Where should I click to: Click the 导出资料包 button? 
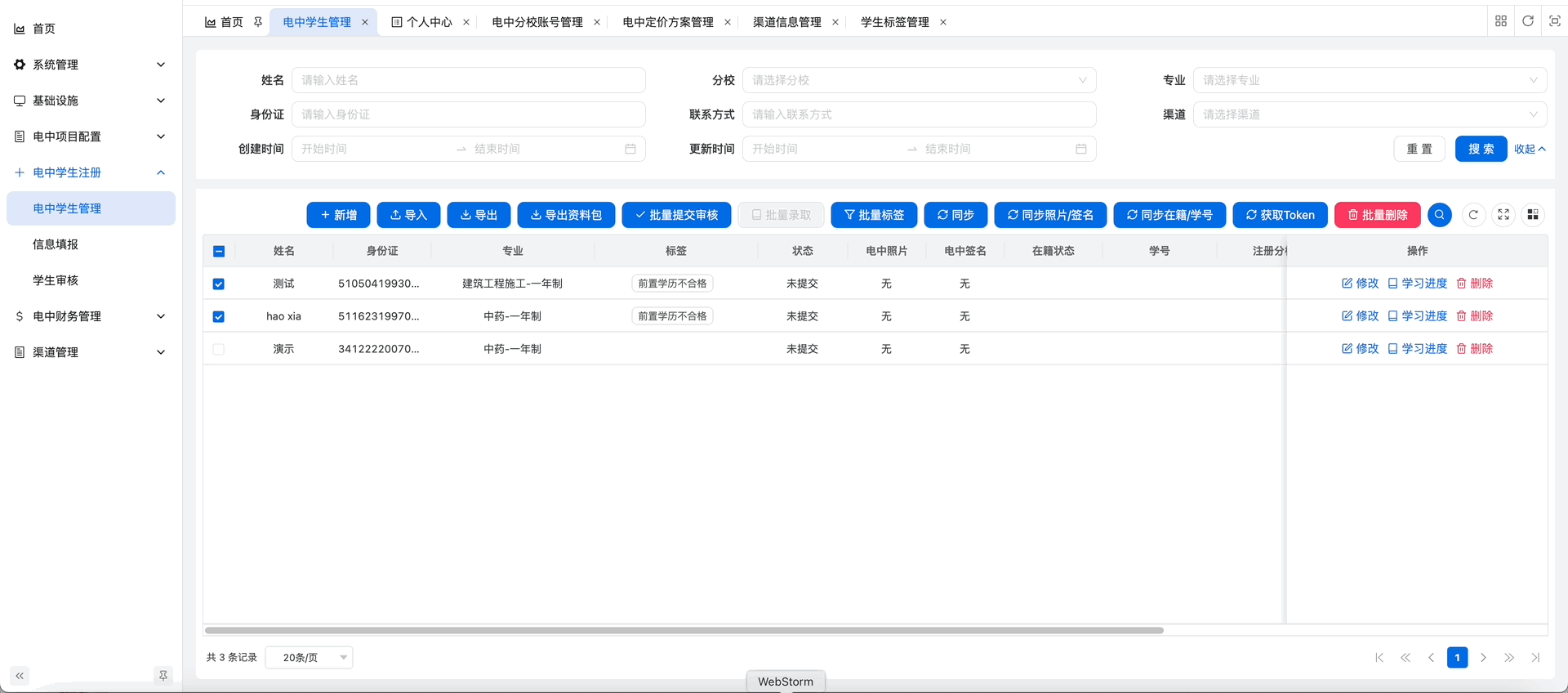tap(566, 215)
